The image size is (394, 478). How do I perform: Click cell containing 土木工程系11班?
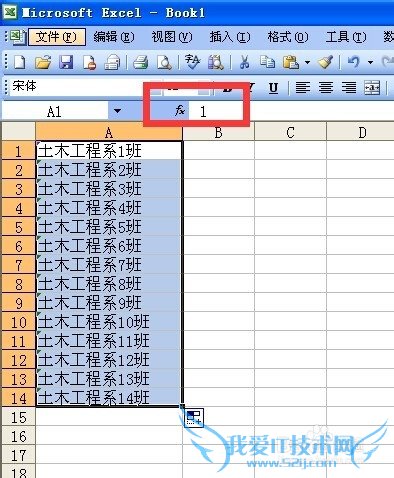pyautogui.click(x=109, y=341)
